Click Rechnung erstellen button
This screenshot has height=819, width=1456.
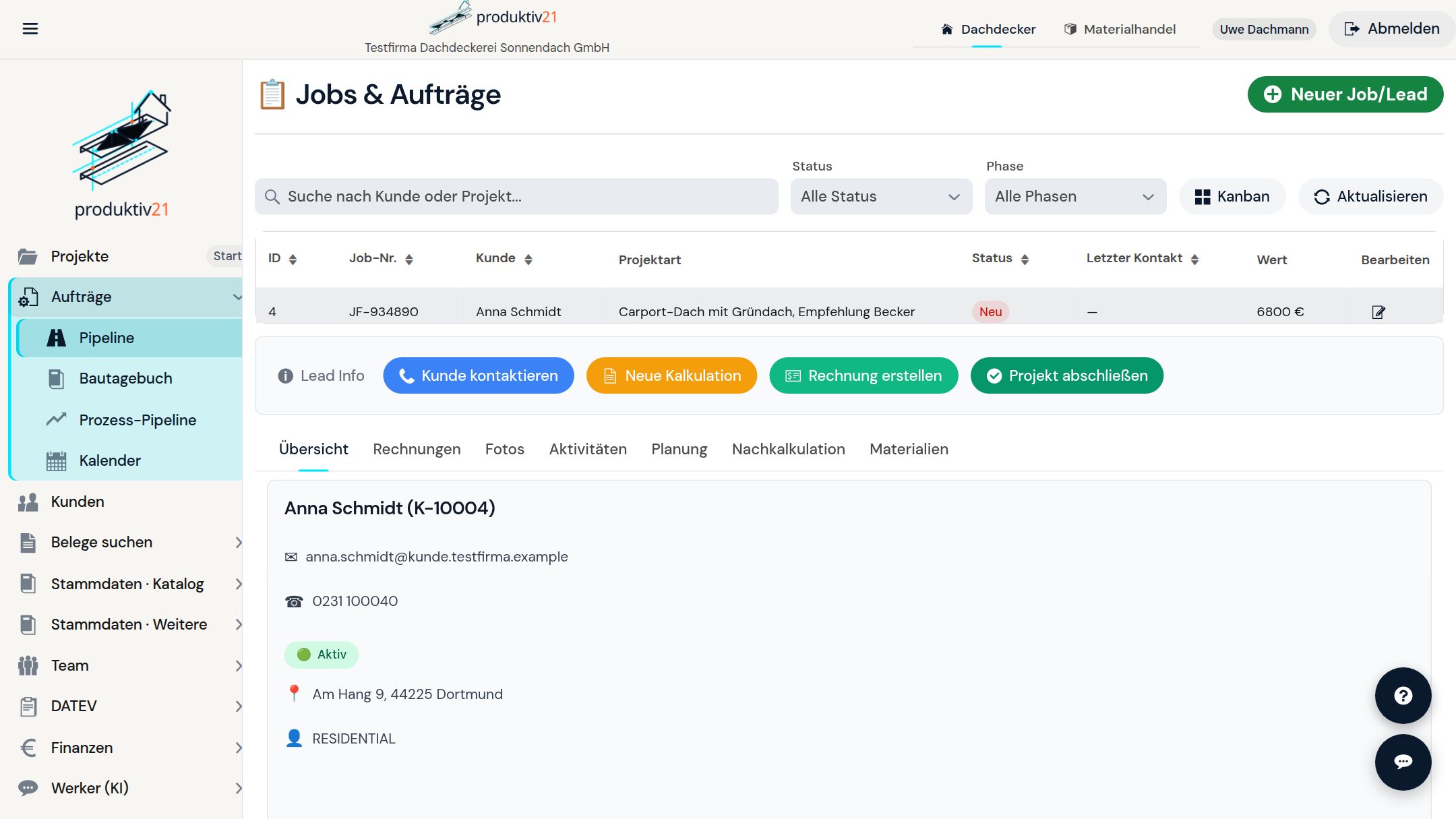[863, 376]
